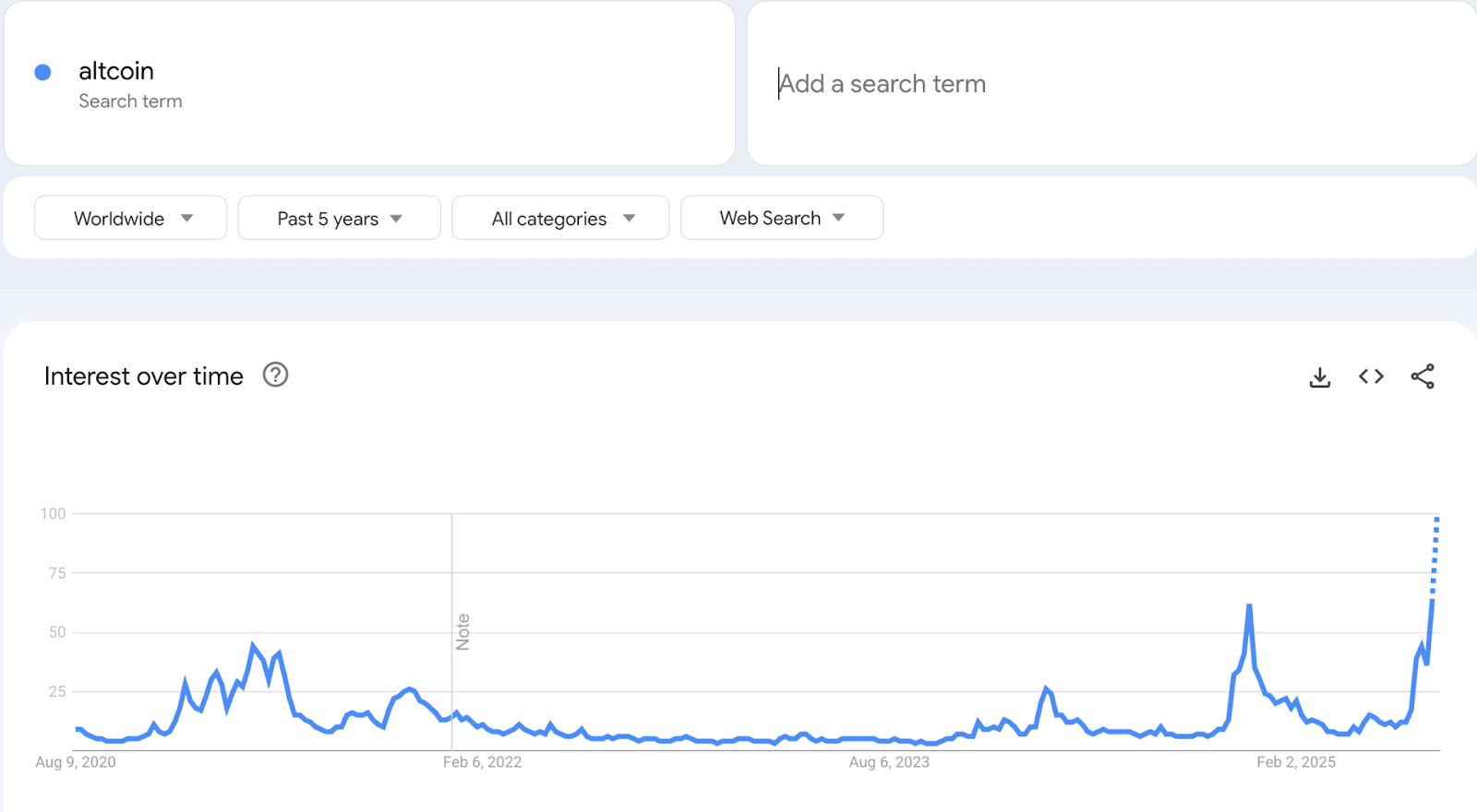The image size is (1477, 812).
Task: Open the Worldwide region dropdown
Action: [129, 218]
